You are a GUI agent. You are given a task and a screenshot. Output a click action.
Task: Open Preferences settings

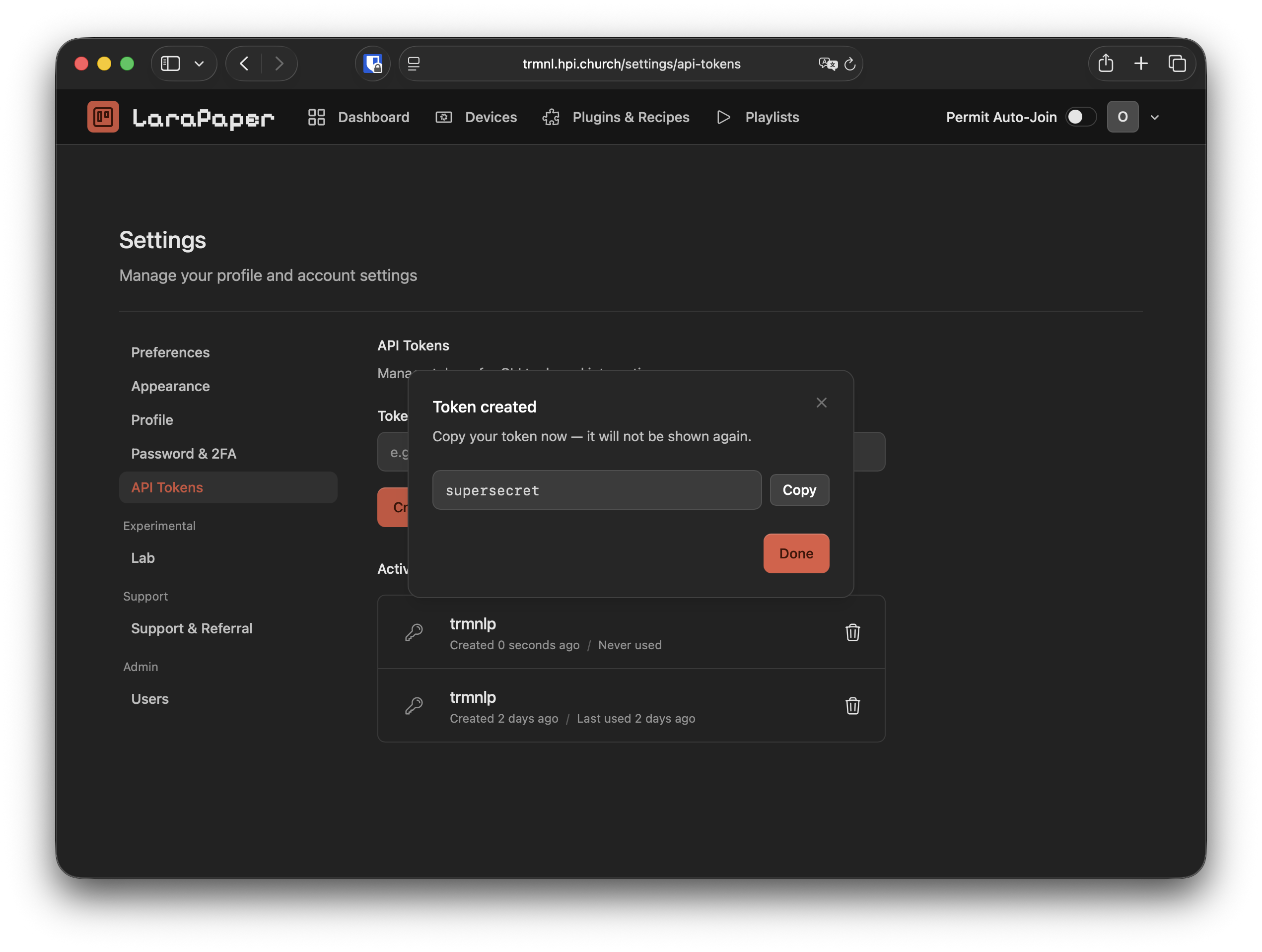171,352
